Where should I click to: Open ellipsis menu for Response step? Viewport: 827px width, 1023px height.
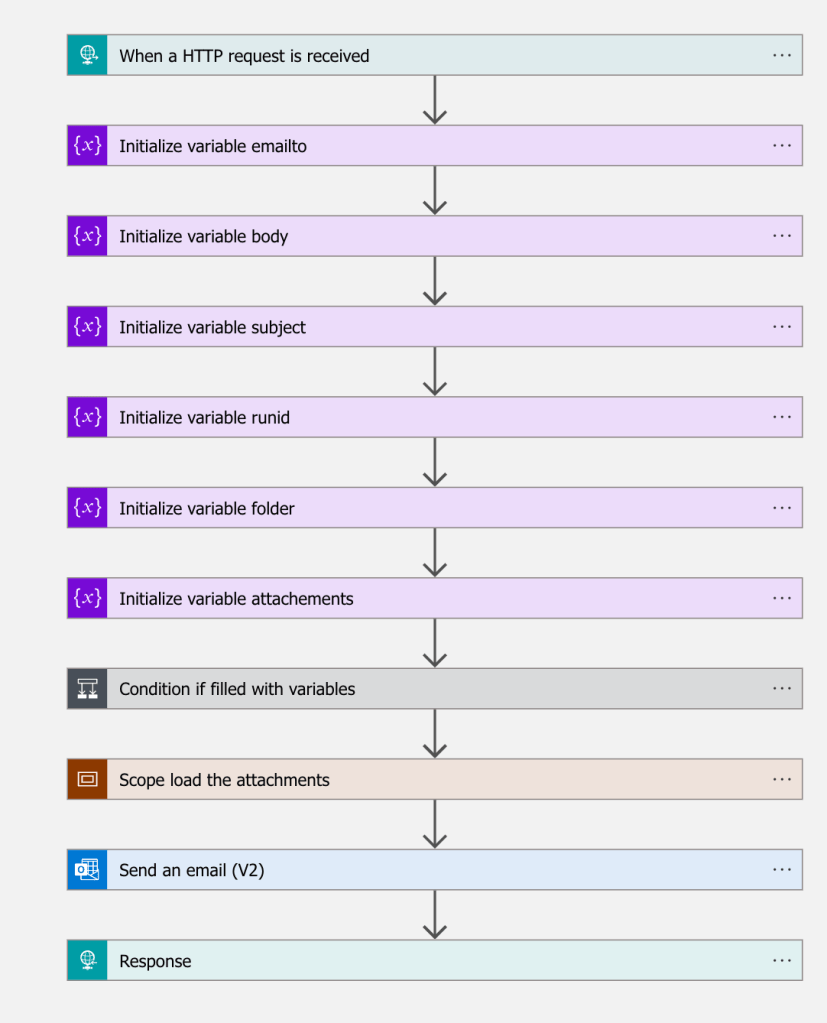point(782,960)
